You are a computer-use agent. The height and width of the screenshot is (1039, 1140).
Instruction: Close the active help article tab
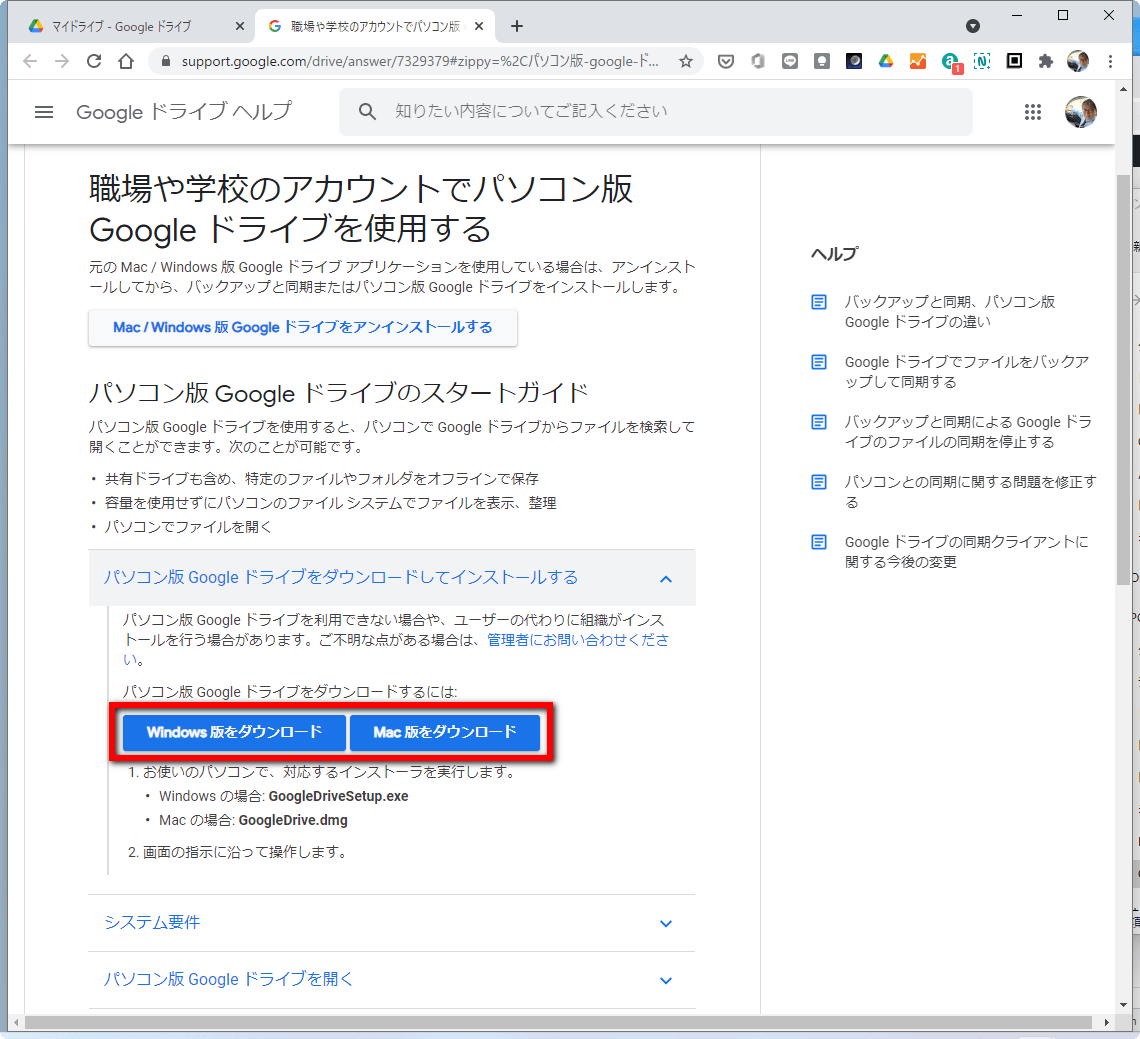point(478,26)
